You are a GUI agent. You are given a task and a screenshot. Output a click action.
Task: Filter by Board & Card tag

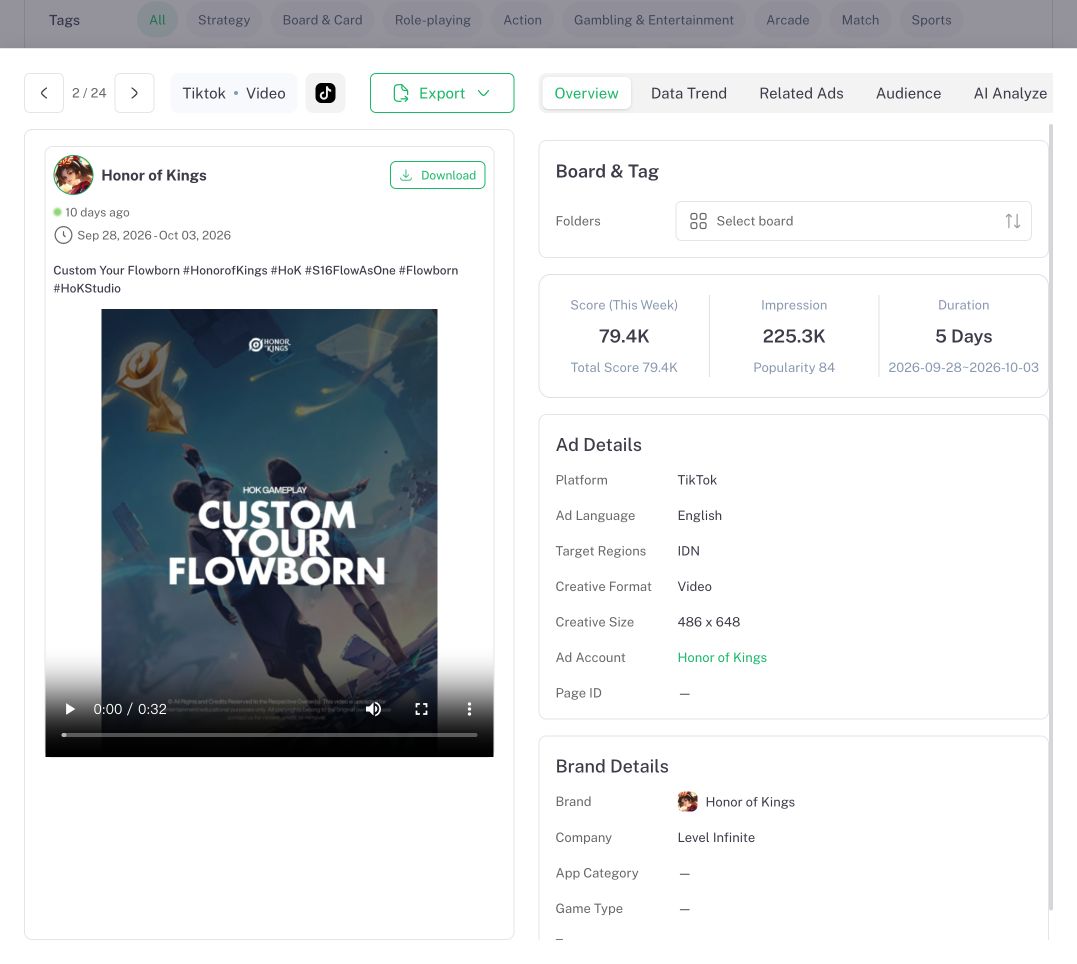click(x=322, y=20)
